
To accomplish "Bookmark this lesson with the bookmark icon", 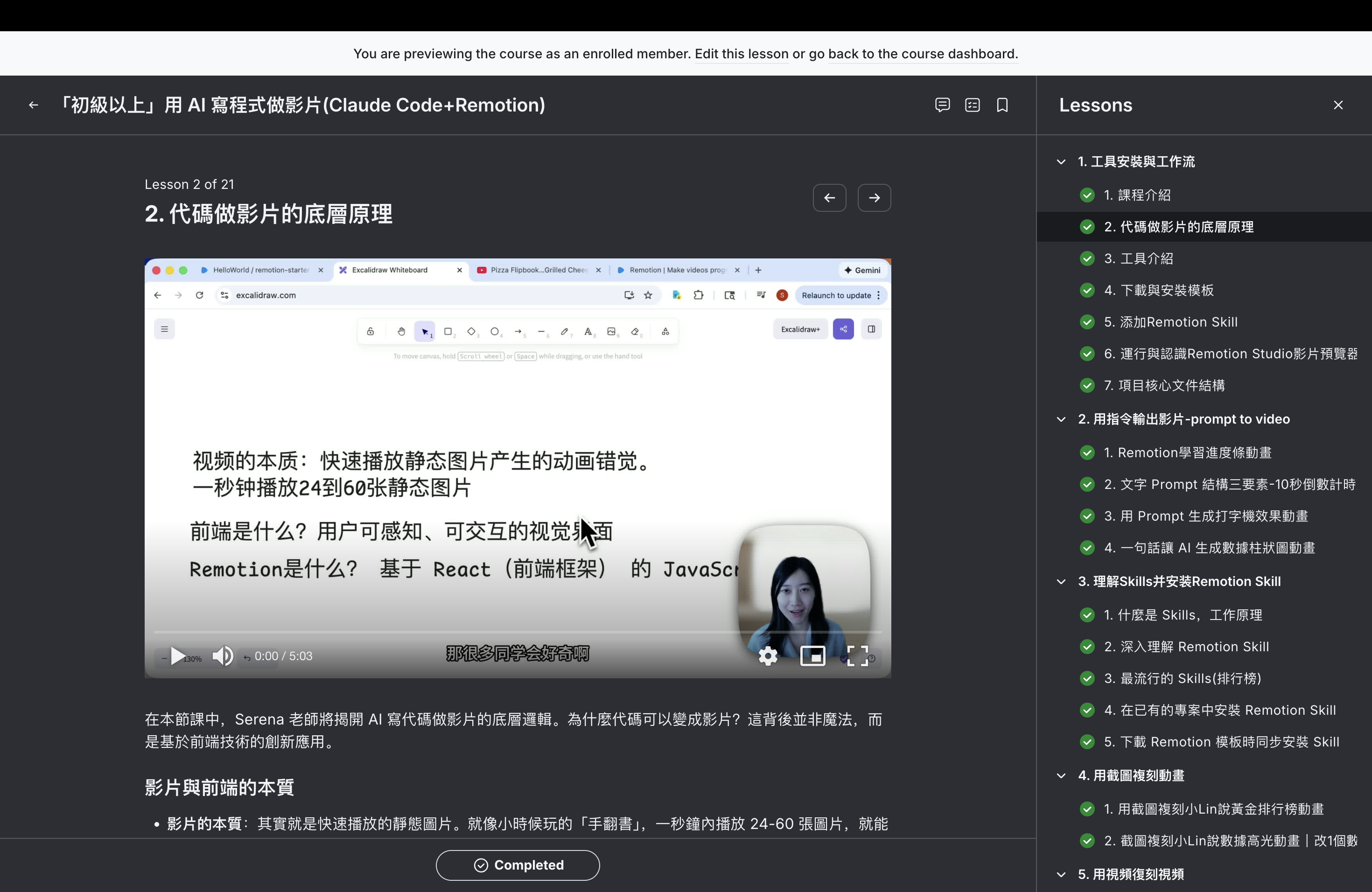I will click(1002, 105).
